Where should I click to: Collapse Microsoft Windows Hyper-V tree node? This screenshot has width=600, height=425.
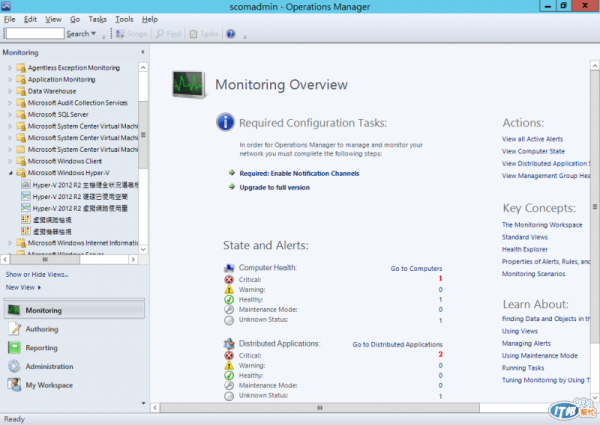click(10, 173)
